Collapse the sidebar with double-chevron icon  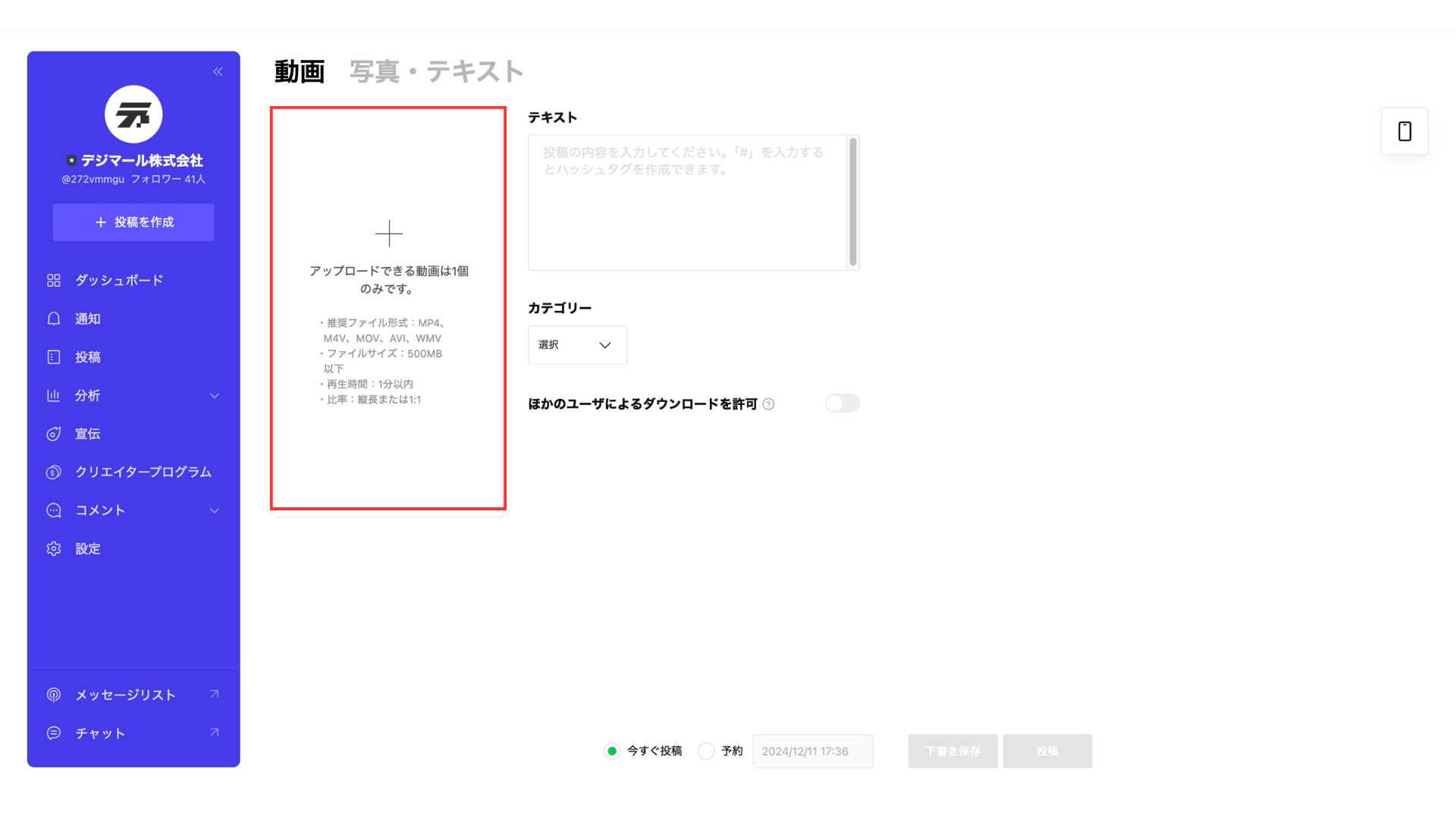218,71
